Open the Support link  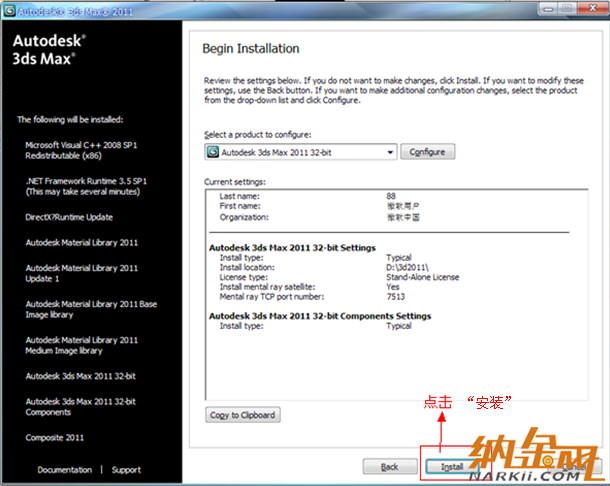click(x=126, y=469)
